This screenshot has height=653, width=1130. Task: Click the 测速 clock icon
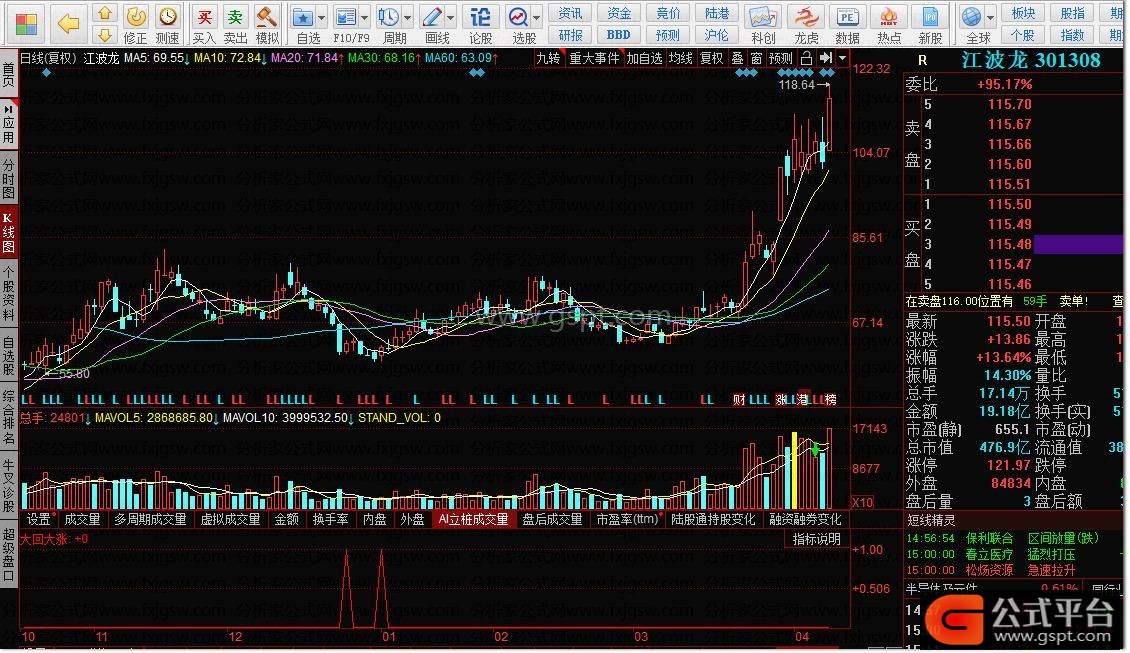pos(167,16)
